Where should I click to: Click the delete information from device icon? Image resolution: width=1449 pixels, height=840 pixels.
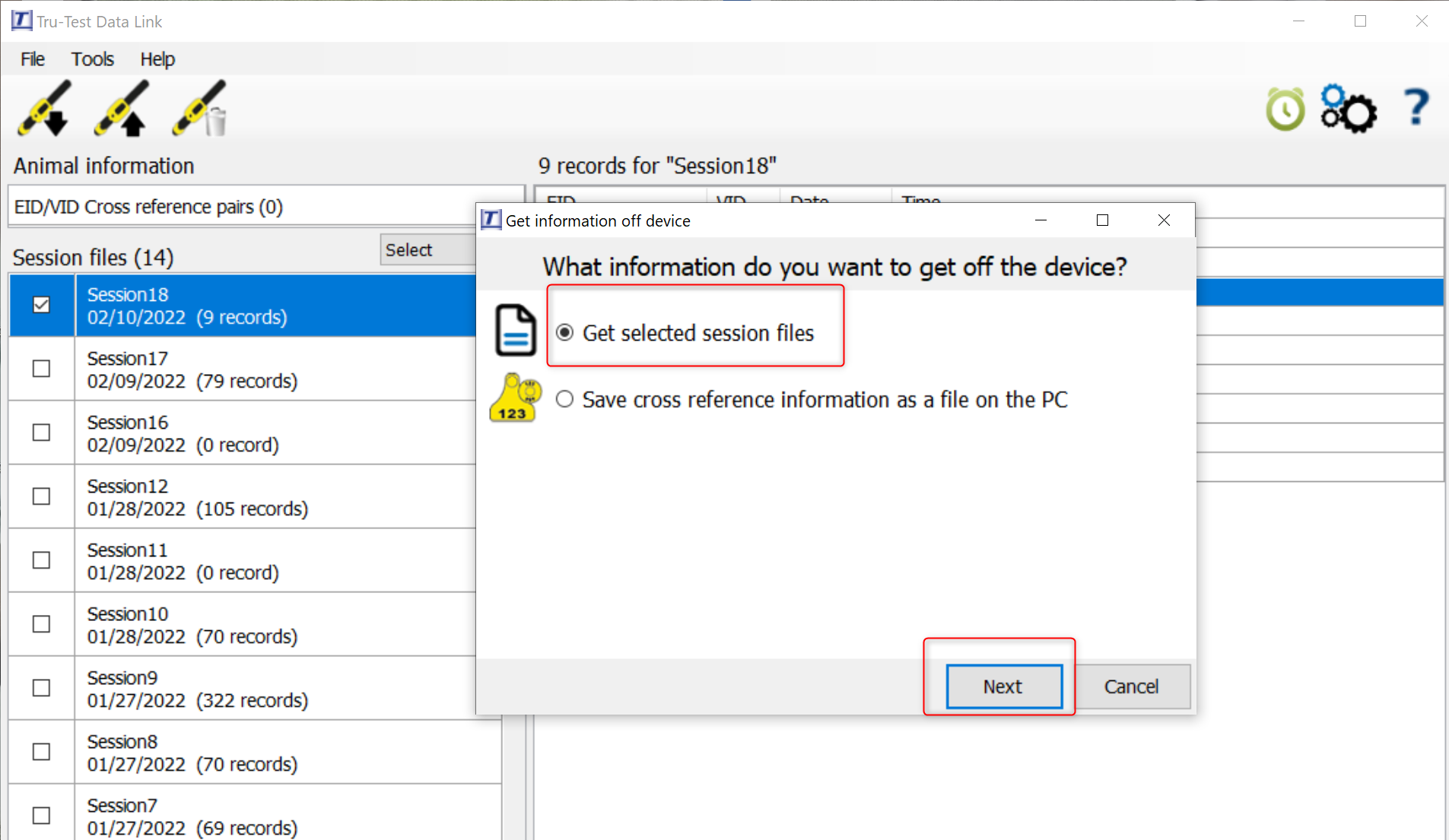(199, 109)
